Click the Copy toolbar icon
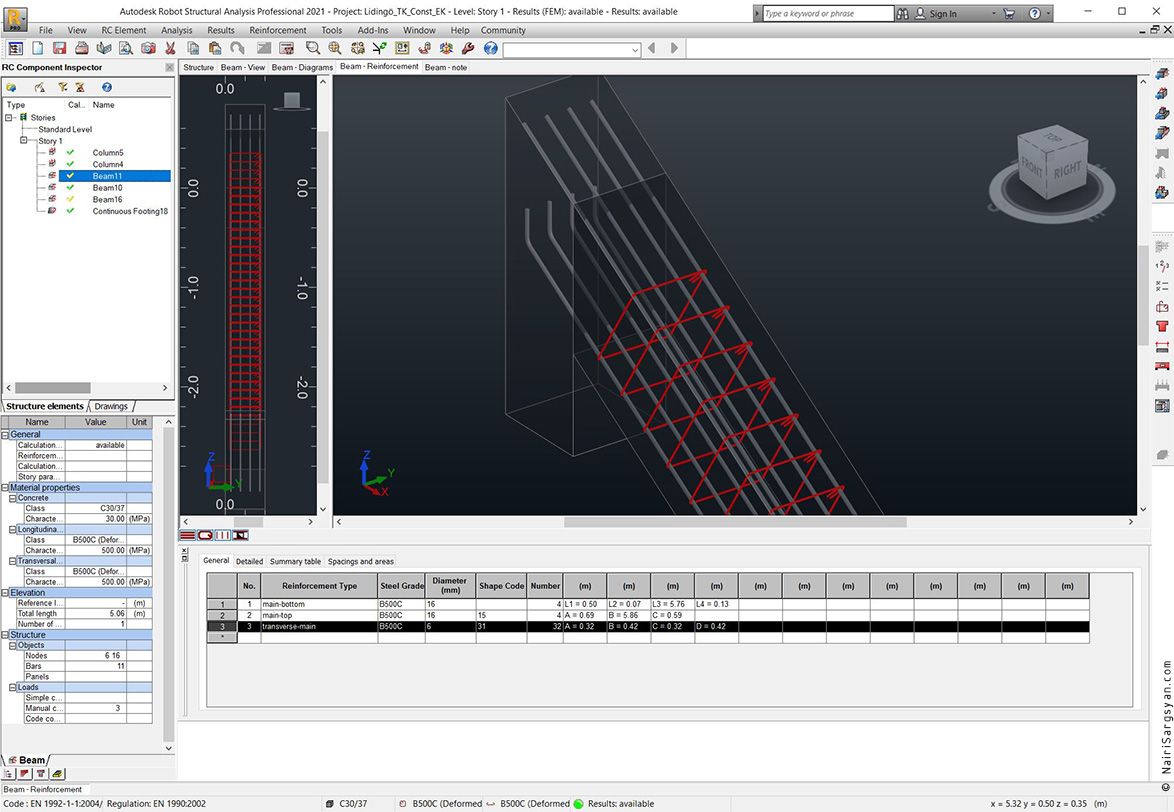1174x812 pixels. (x=193, y=48)
